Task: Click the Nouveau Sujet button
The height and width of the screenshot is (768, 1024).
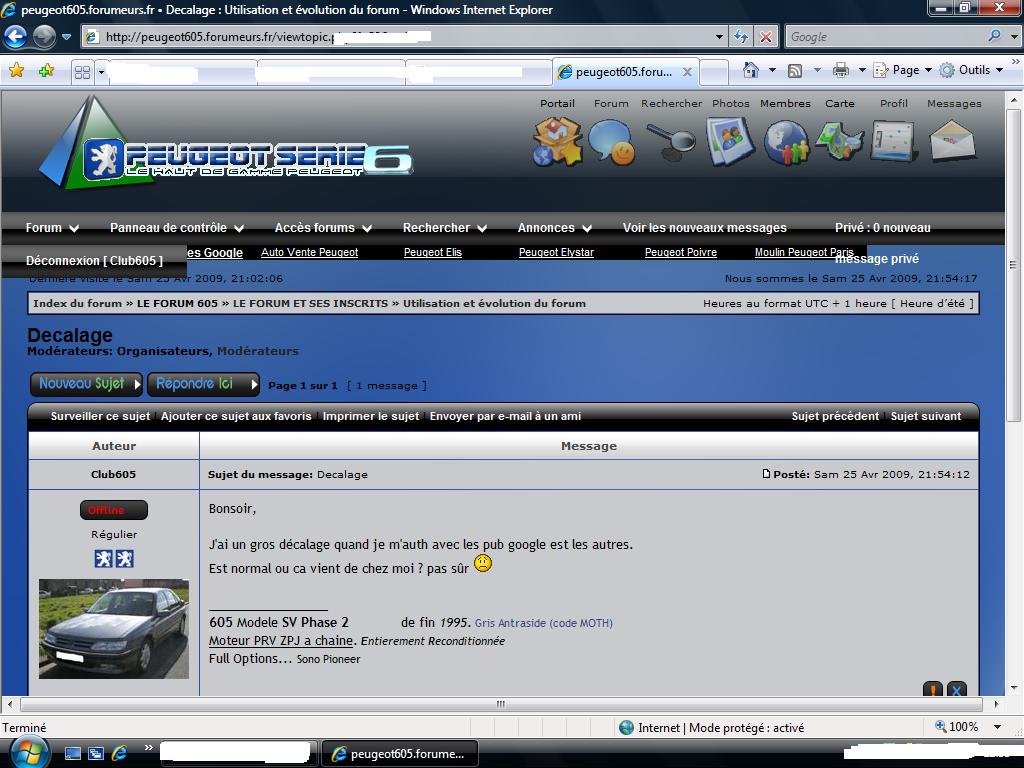Action: tap(88, 384)
